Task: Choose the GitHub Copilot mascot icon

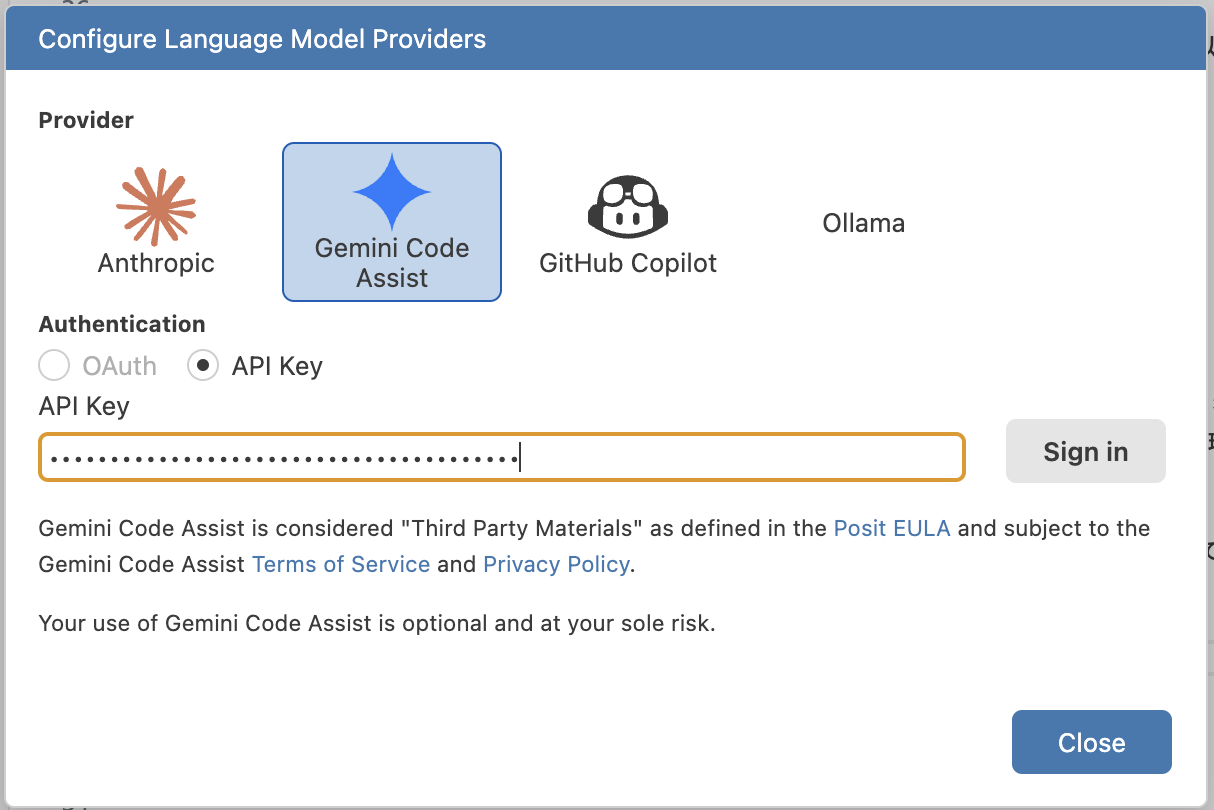Action: pyautogui.click(x=627, y=206)
